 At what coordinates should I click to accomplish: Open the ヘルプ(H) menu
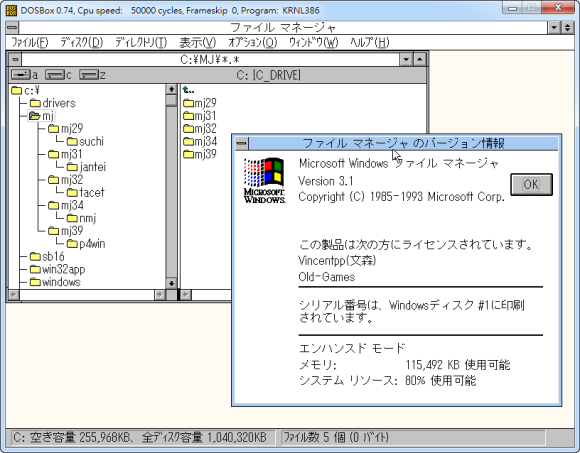(x=370, y=43)
